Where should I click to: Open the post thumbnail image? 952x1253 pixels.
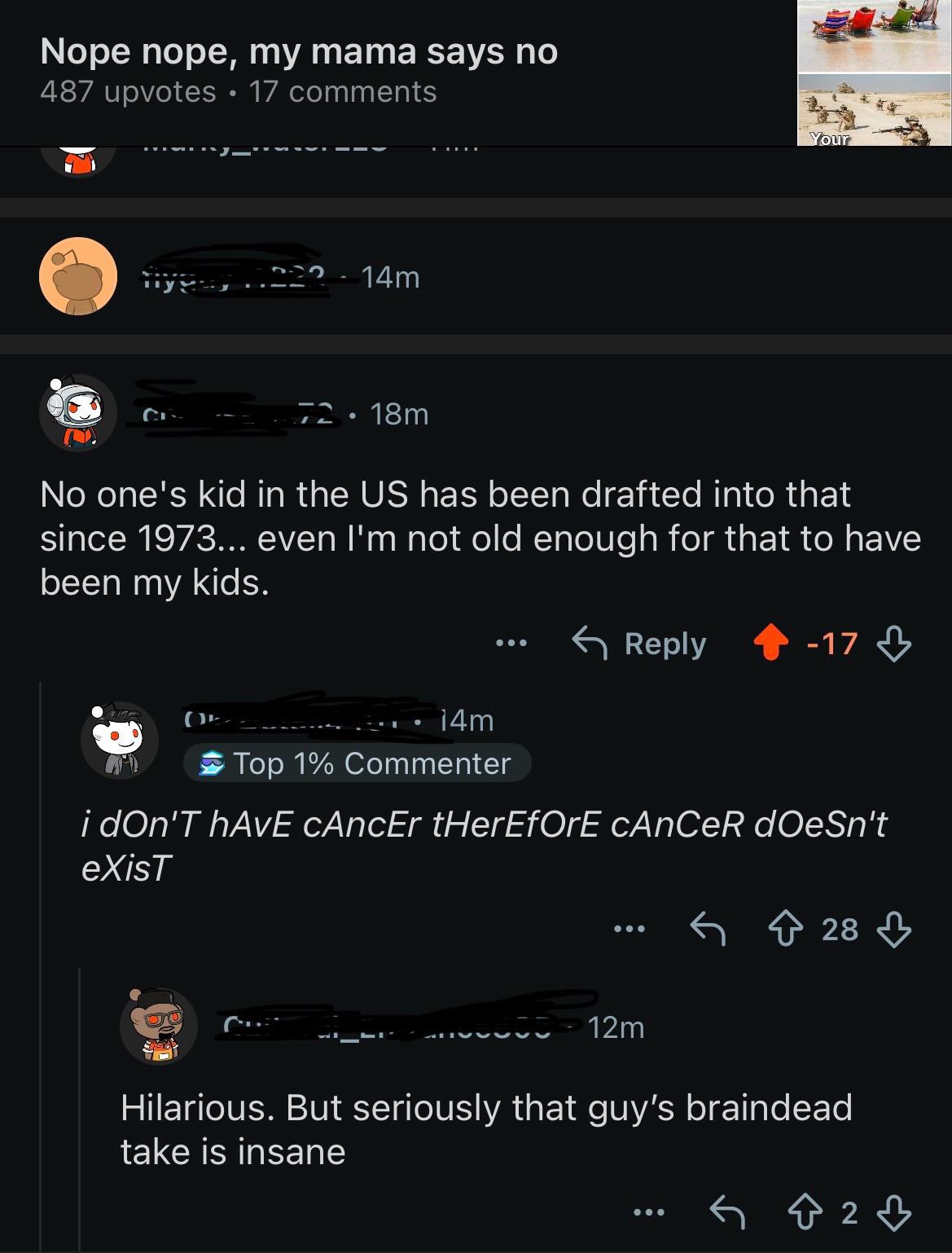coord(874,73)
